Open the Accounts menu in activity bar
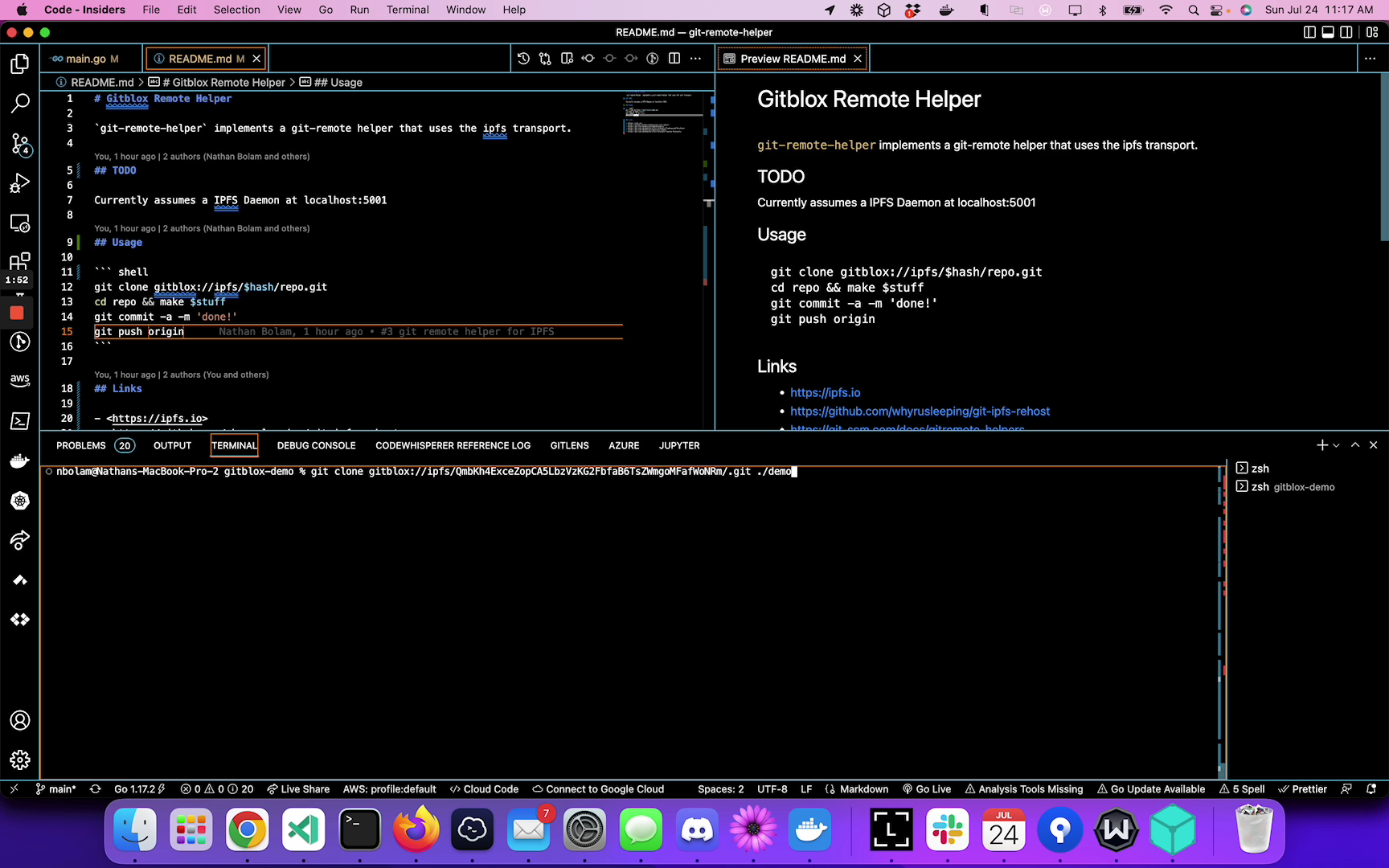This screenshot has width=1389, height=868. (x=20, y=720)
